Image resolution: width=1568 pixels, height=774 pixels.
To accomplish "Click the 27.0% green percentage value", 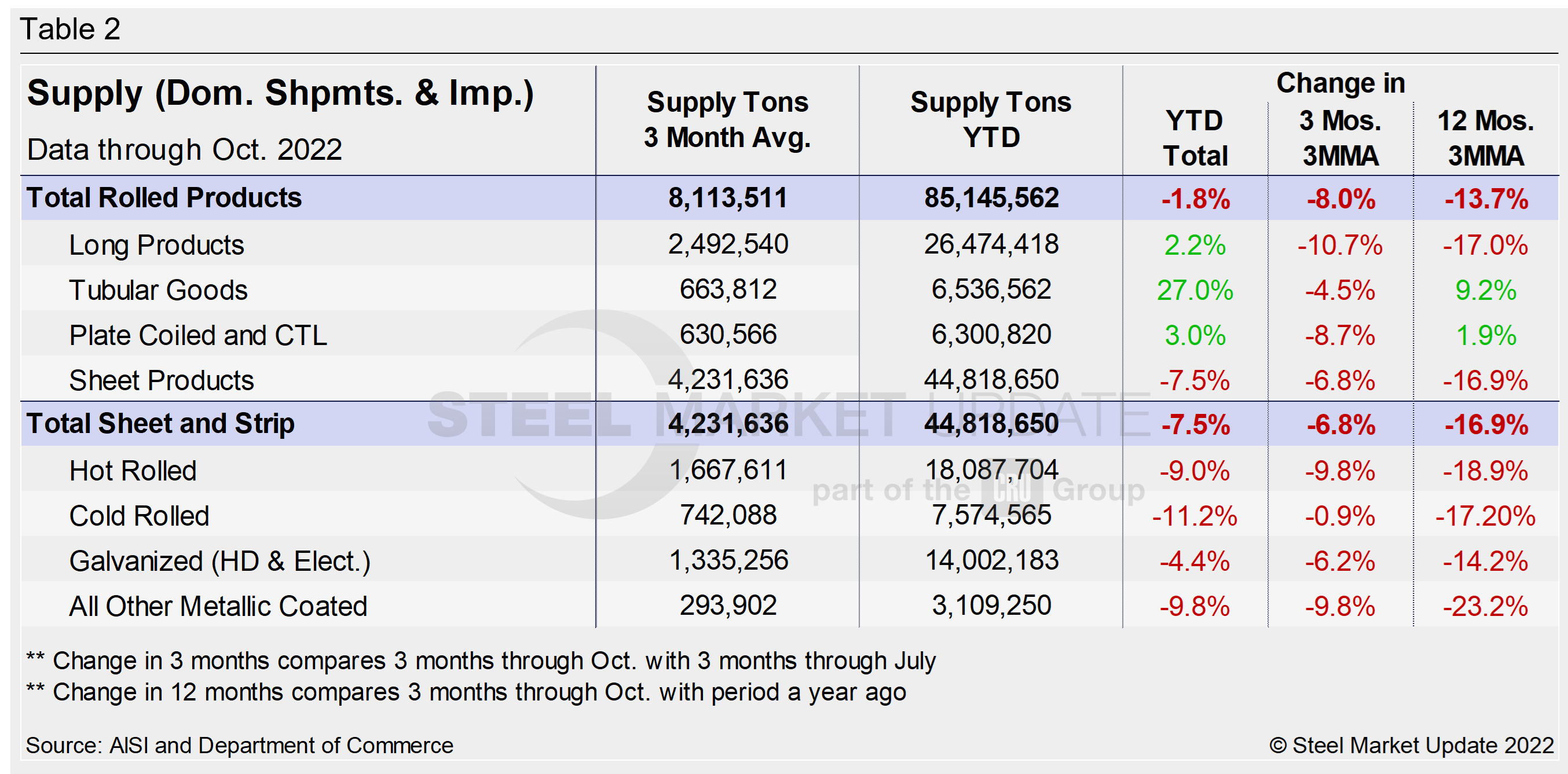I will (1195, 290).
